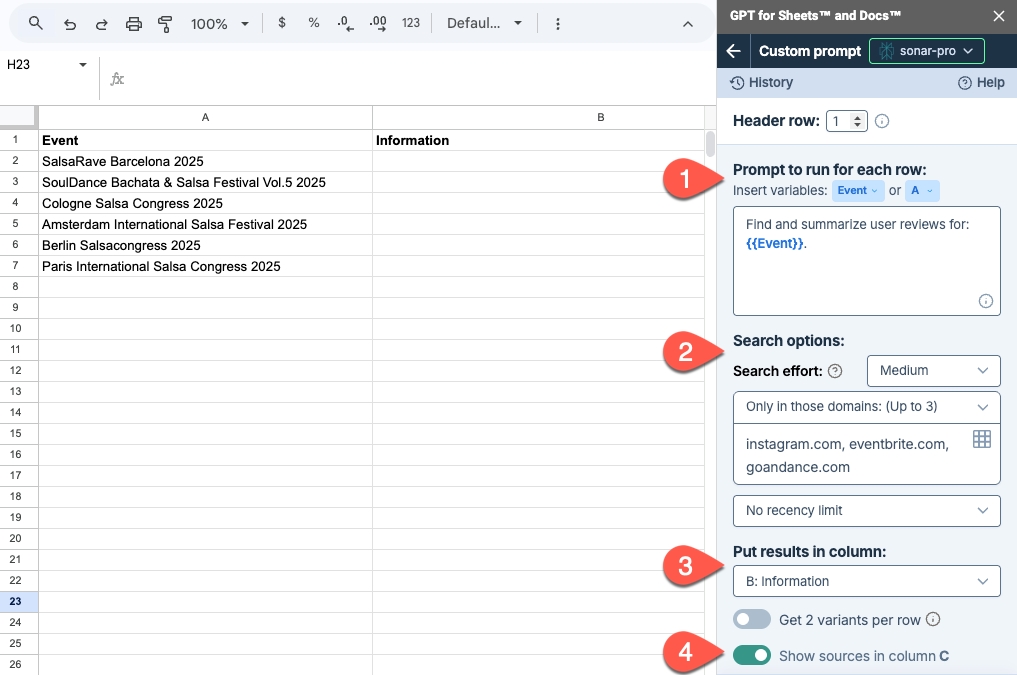The width and height of the screenshot is (1017, 675).
Task: Open the Name box dropdown arrow
Action: pos(82,65)
